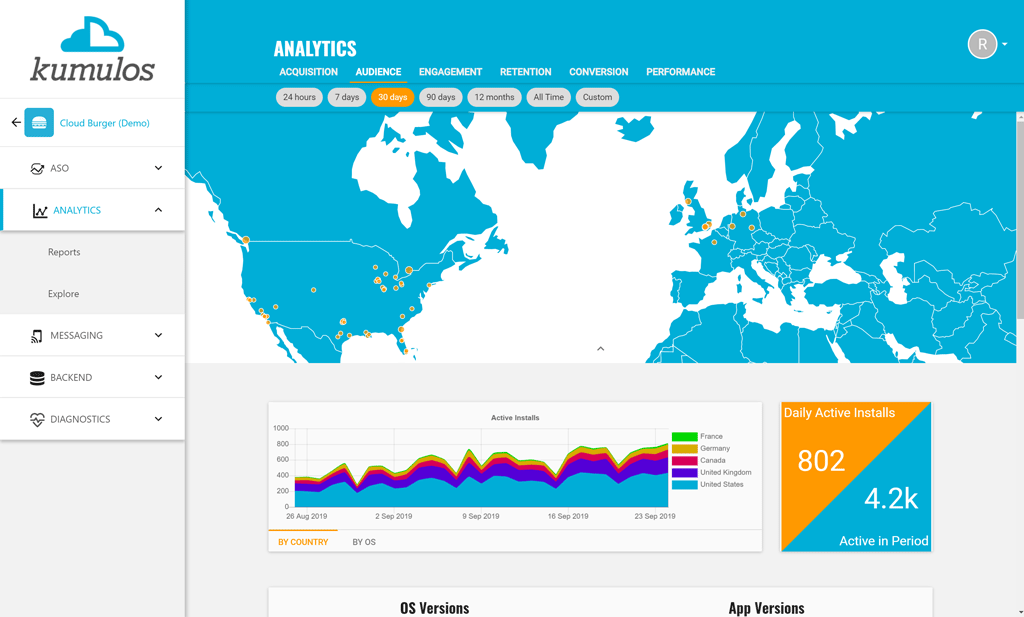Open the Reports link in sidebar

pyautogui.click(x=64, y=252)
